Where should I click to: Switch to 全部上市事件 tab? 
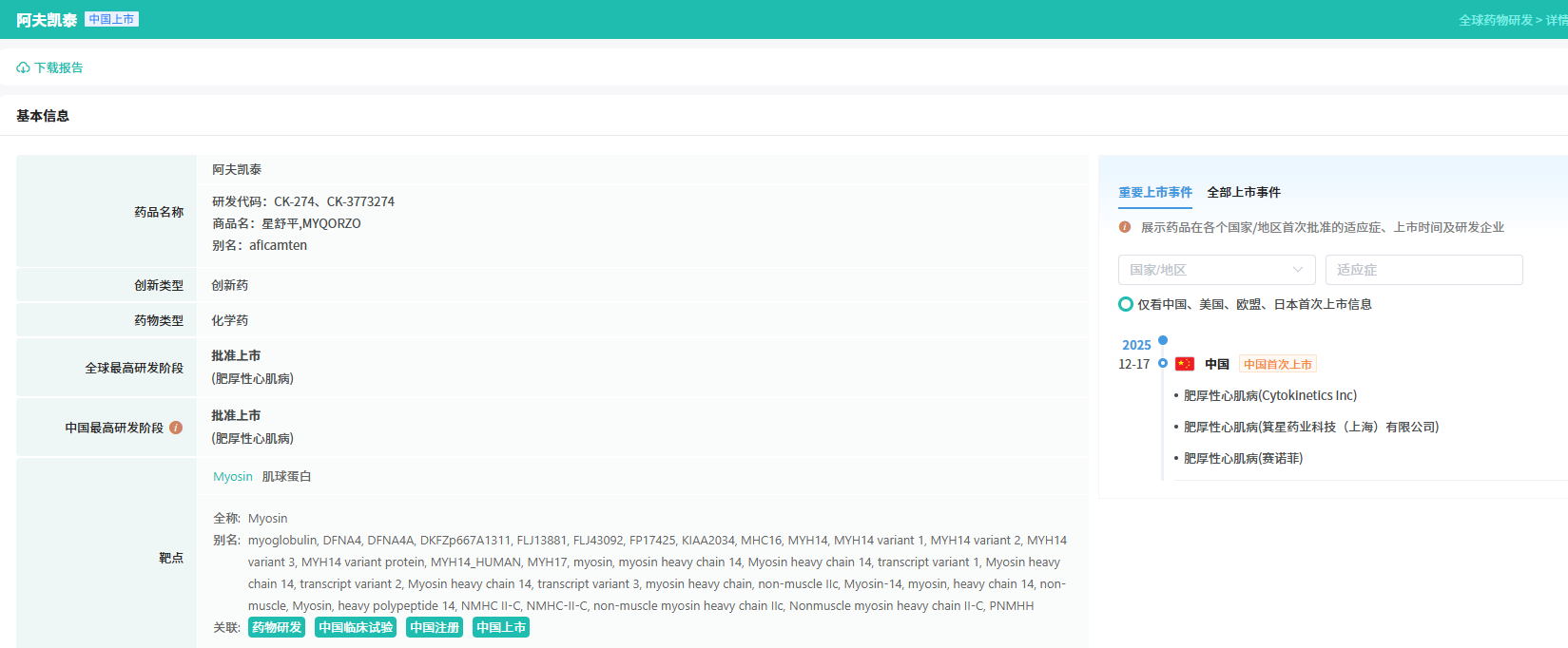click(x=1244, y=192)
